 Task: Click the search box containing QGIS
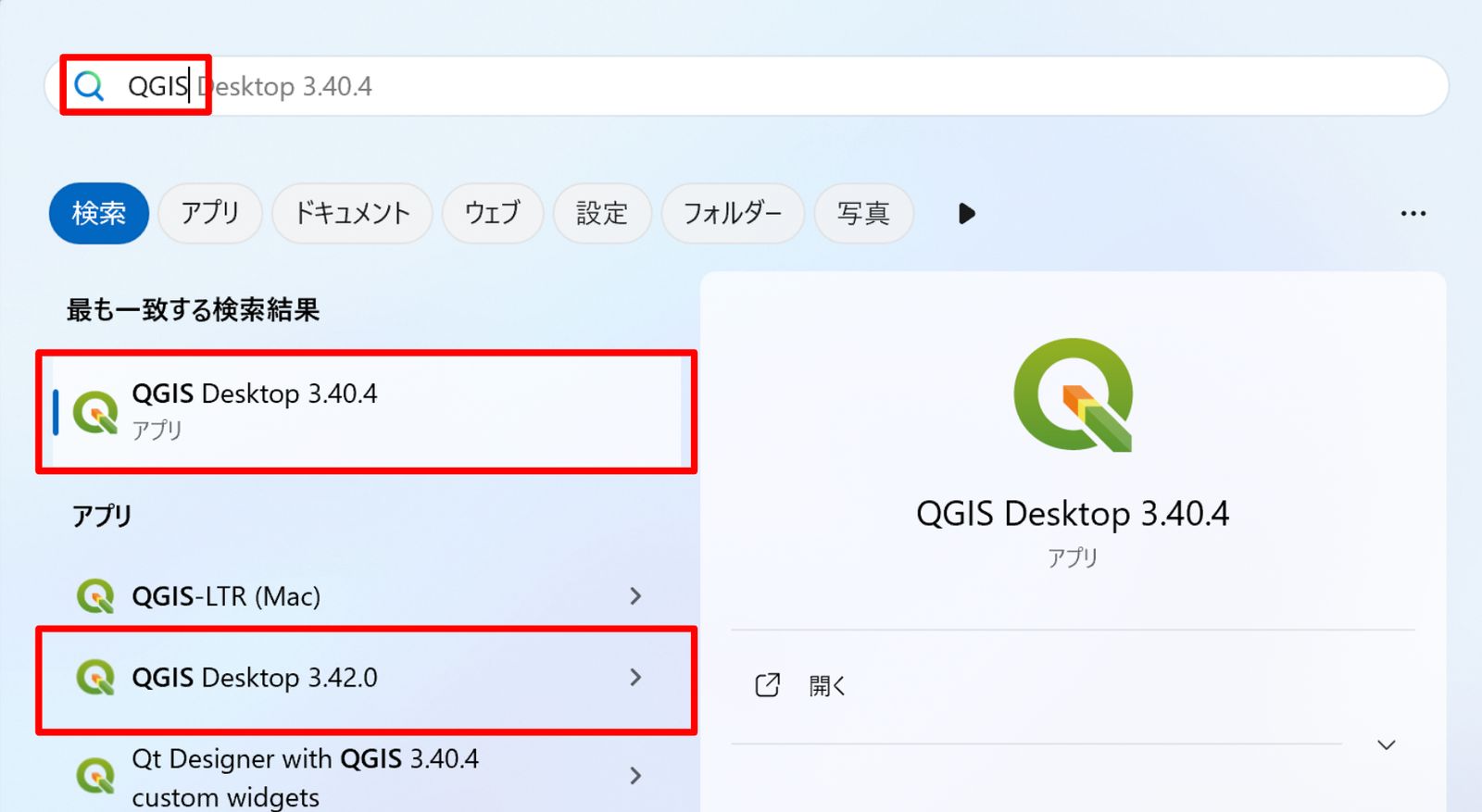(747, 86)
